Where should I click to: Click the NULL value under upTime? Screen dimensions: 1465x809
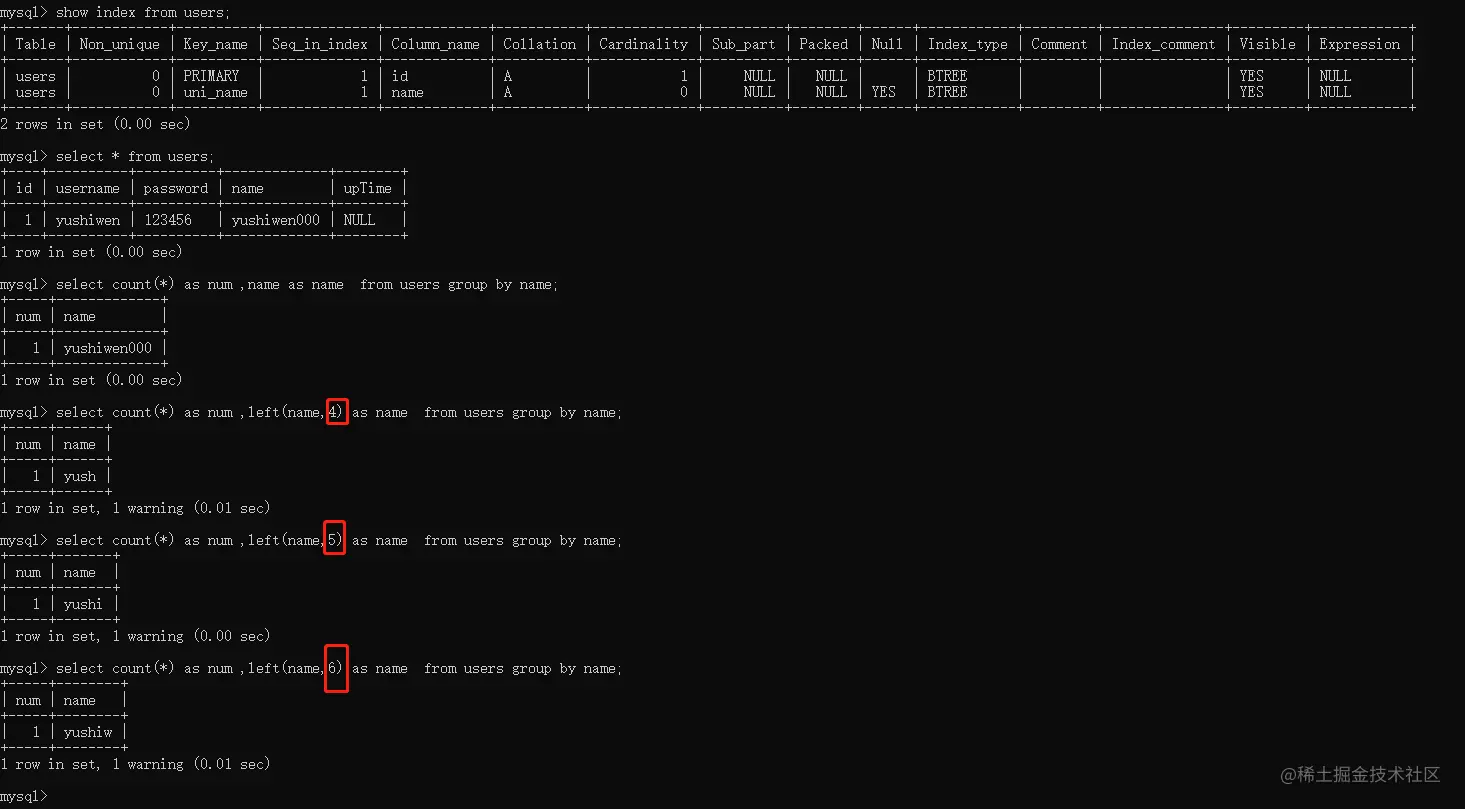[359, 220]
